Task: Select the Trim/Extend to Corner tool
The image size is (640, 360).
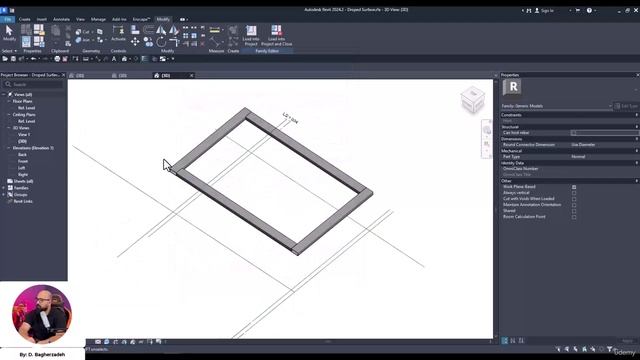Action: 174,42
